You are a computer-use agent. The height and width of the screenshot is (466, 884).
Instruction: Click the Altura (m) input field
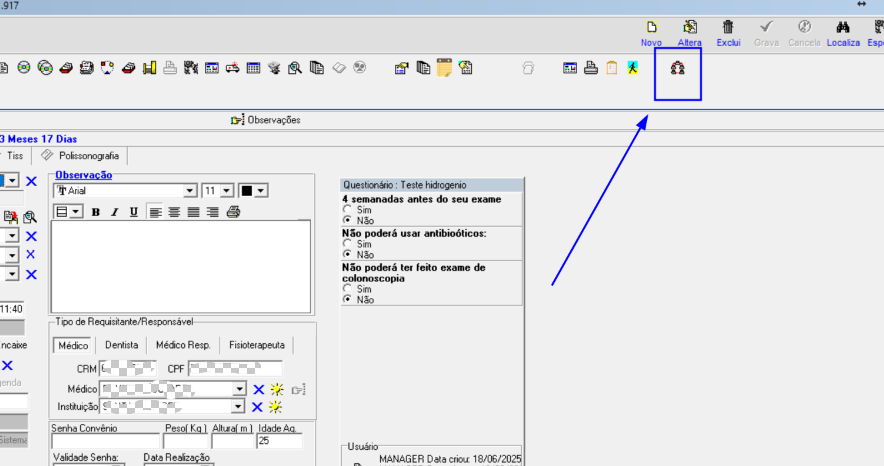pos(233,441)
